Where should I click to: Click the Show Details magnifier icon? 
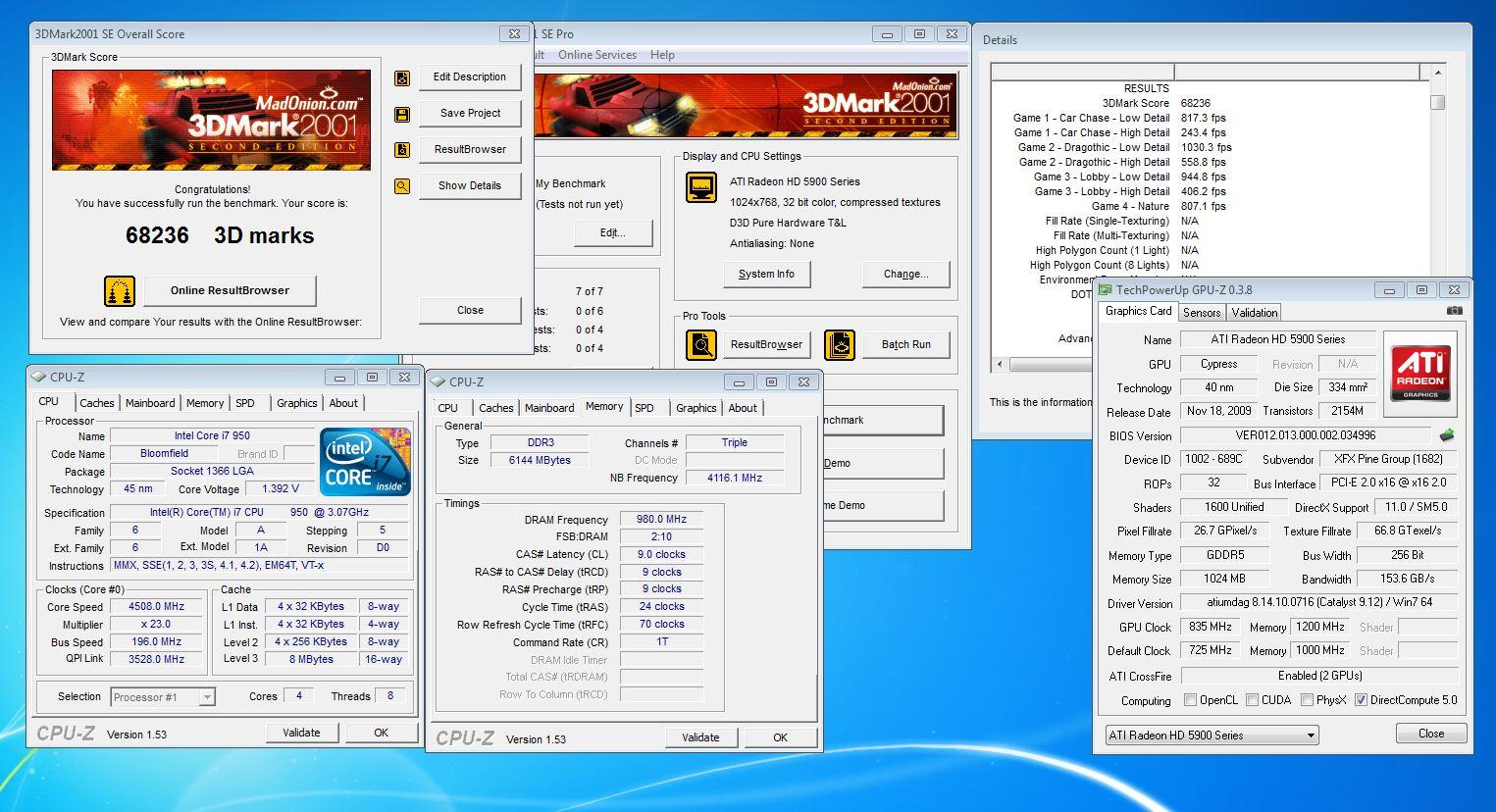click(402, 186)
